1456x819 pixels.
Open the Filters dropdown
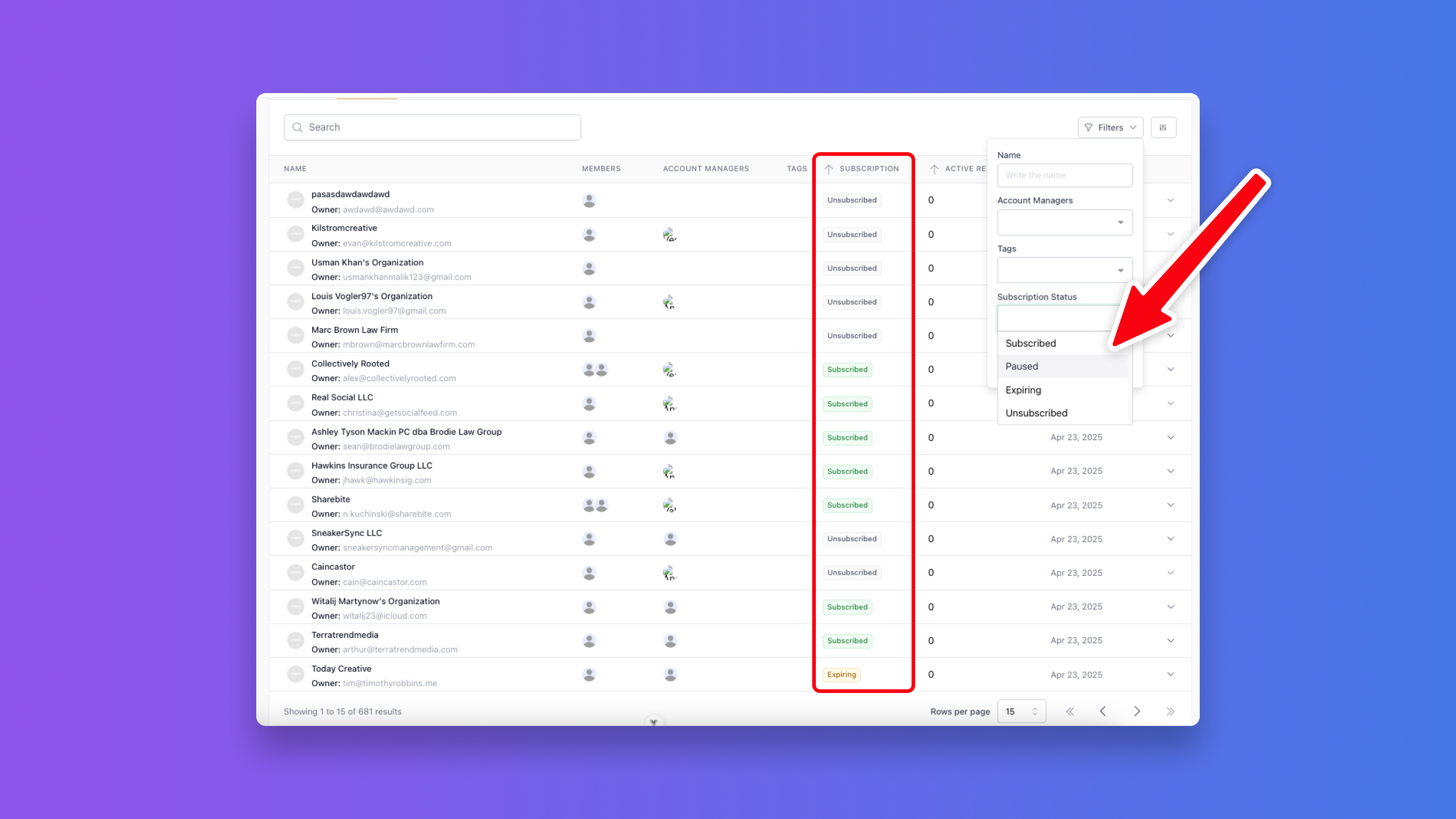1110,128
